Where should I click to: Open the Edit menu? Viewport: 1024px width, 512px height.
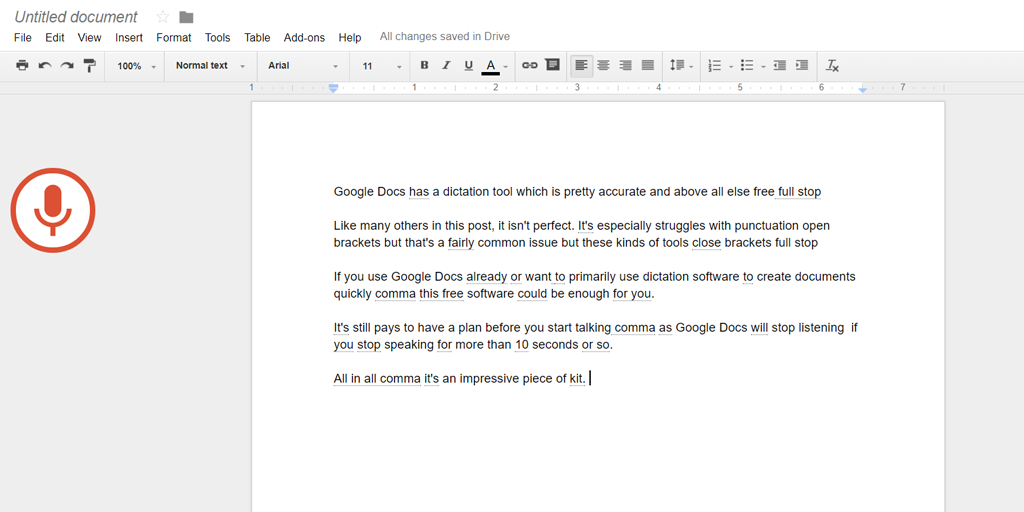pyautogui.click(x=55, y=37)
